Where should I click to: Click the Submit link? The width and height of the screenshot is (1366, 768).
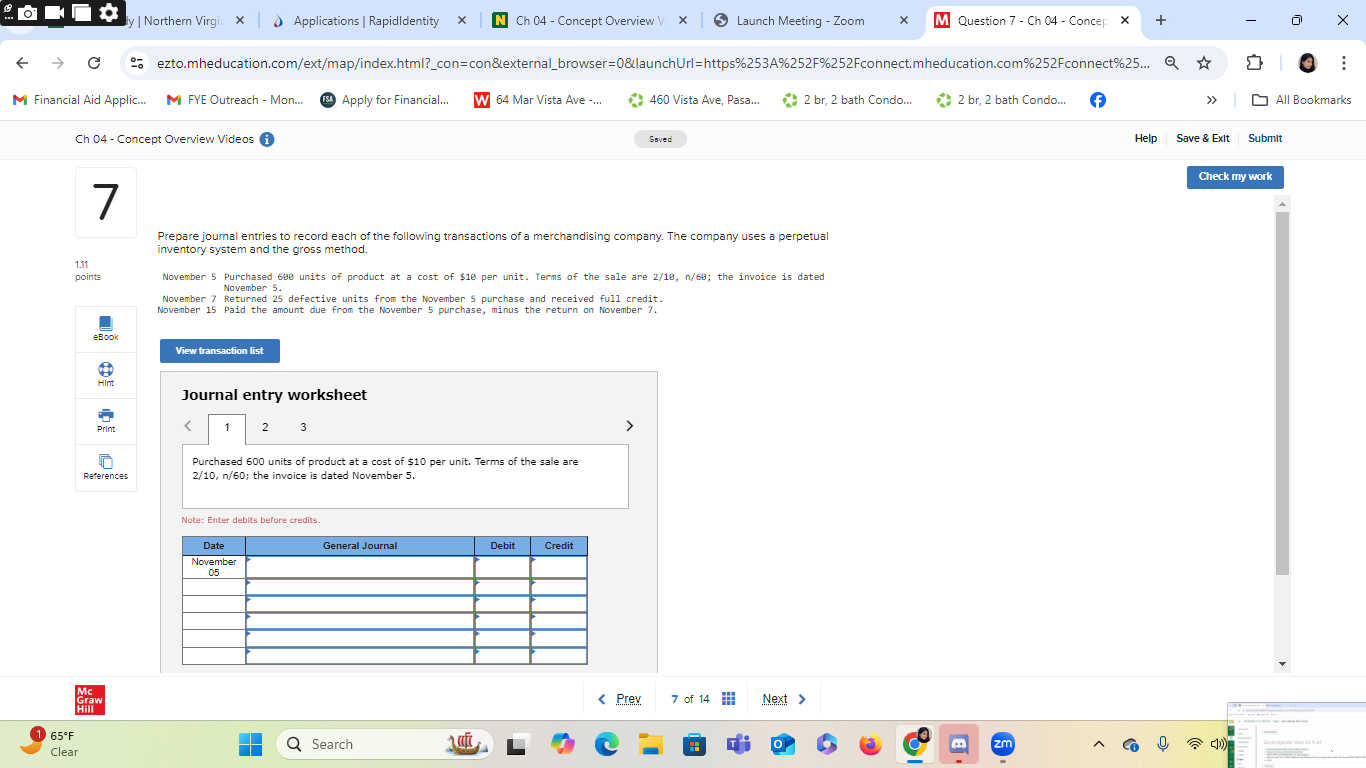pos(1265,139)
